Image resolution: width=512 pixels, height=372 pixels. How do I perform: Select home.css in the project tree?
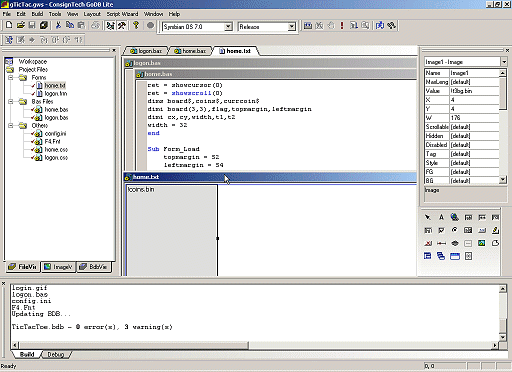[x=56, y=150]
